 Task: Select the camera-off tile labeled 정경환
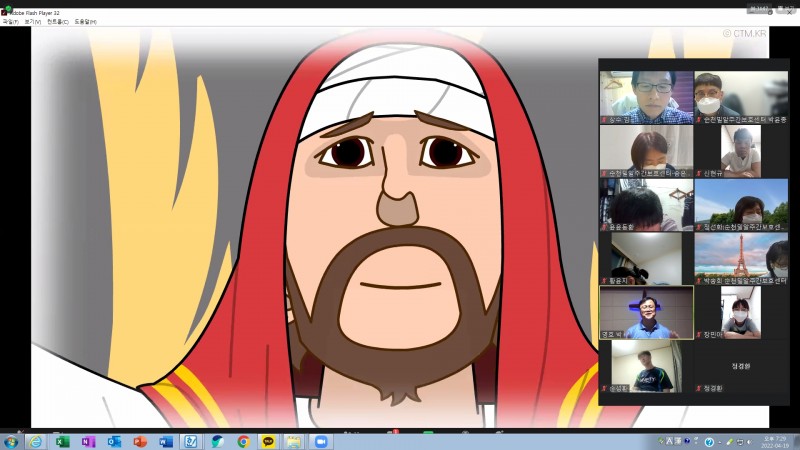(741, 366)
